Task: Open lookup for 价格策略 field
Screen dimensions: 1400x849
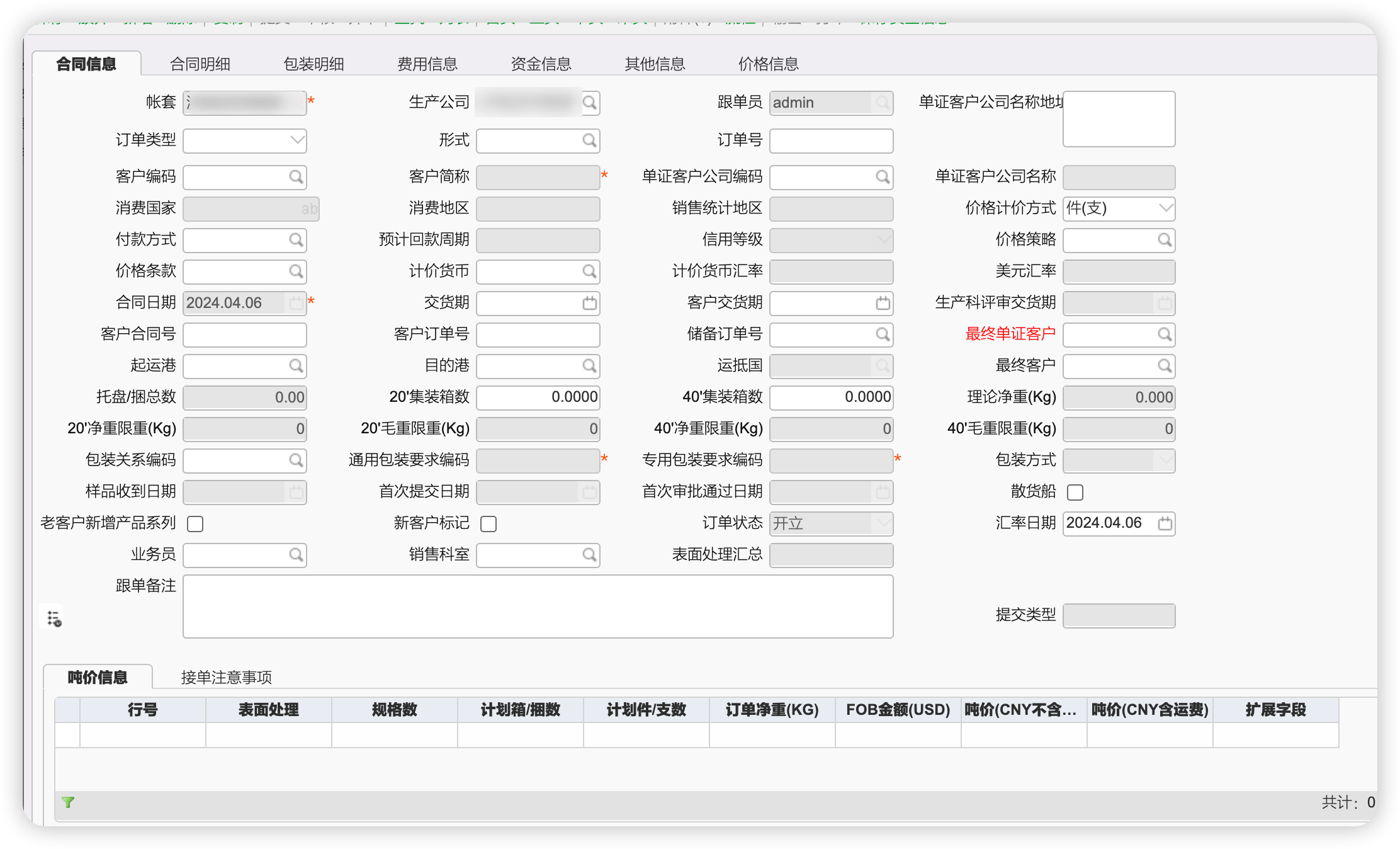Action: tap(1165, 240)
